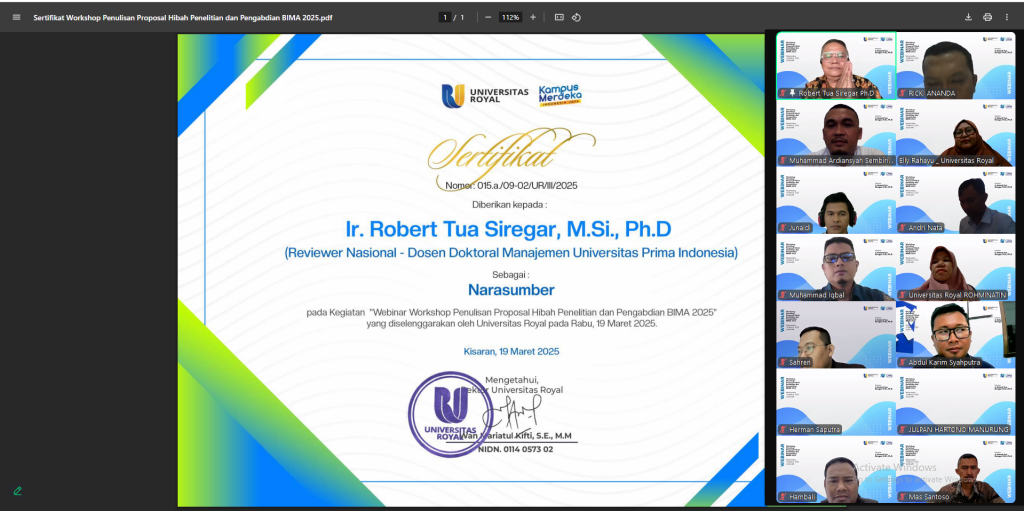Open the PDF sidebar menu icon

tap(15, 17)
